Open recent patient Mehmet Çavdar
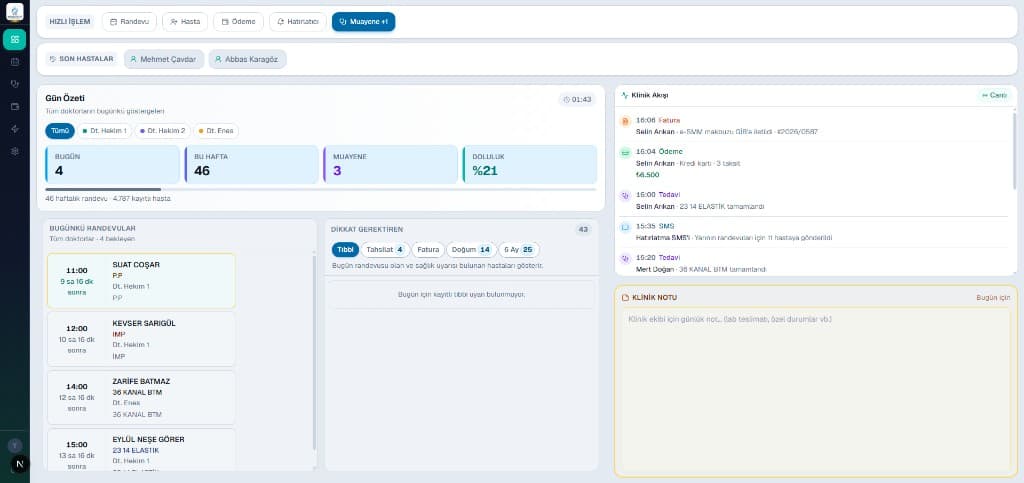This screenshot has height=483, width=1024. tap(164, 59)
